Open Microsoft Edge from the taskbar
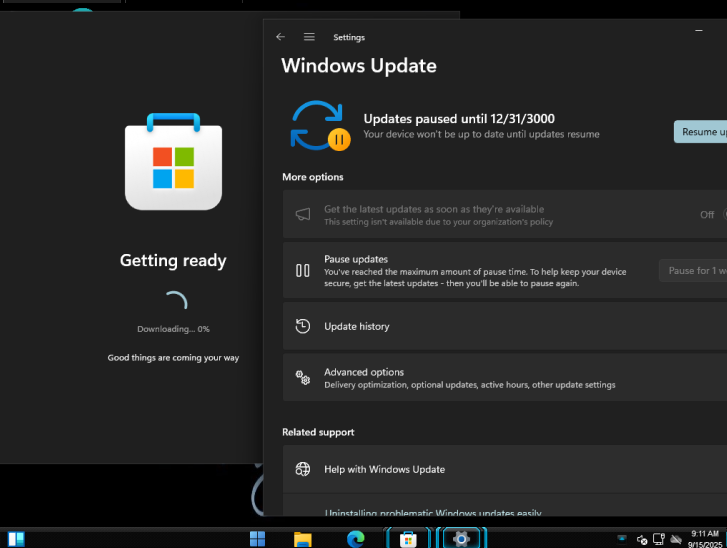 (356, 539)
